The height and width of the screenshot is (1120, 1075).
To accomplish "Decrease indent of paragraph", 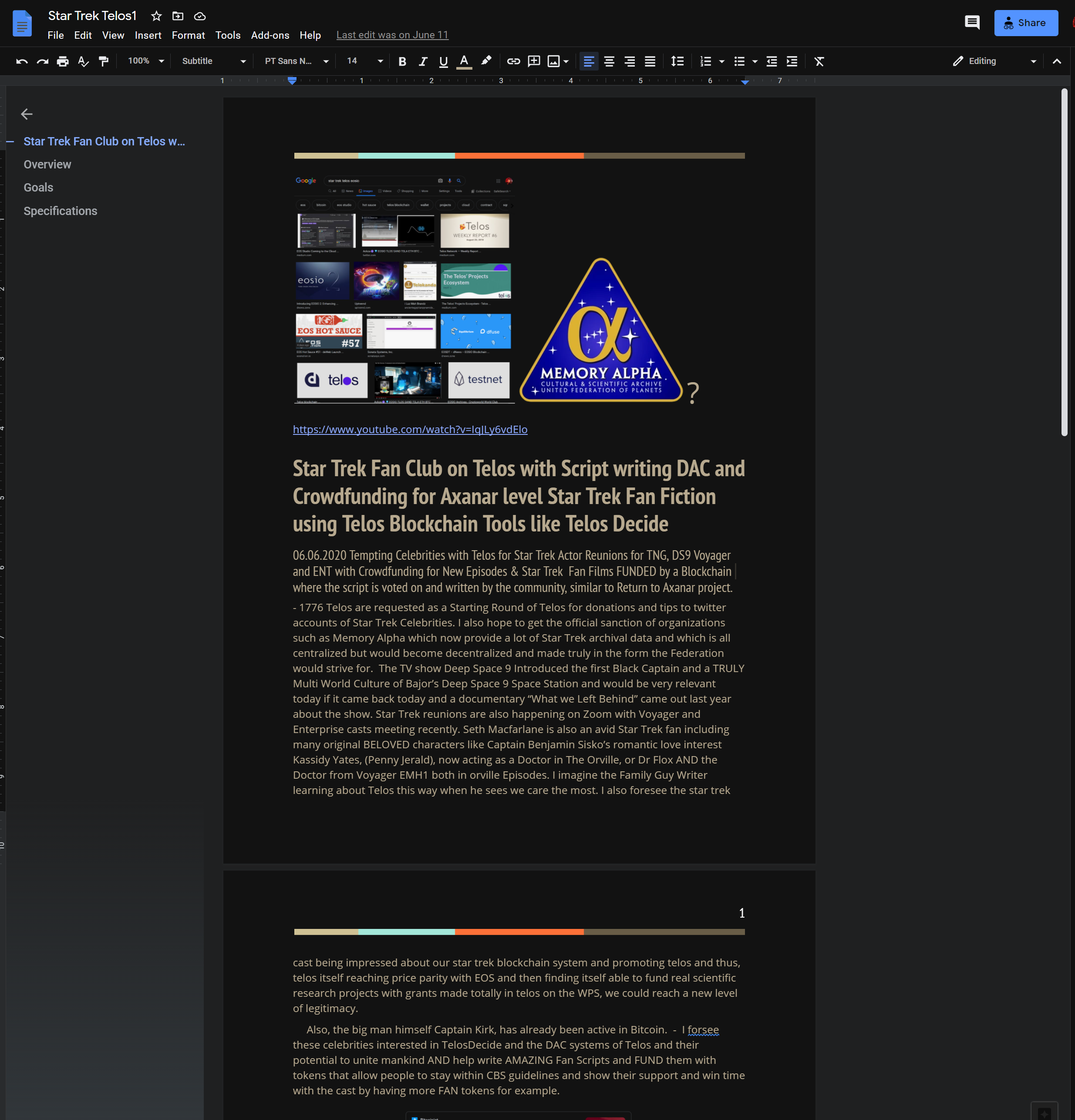I will (x=772, y=61).
